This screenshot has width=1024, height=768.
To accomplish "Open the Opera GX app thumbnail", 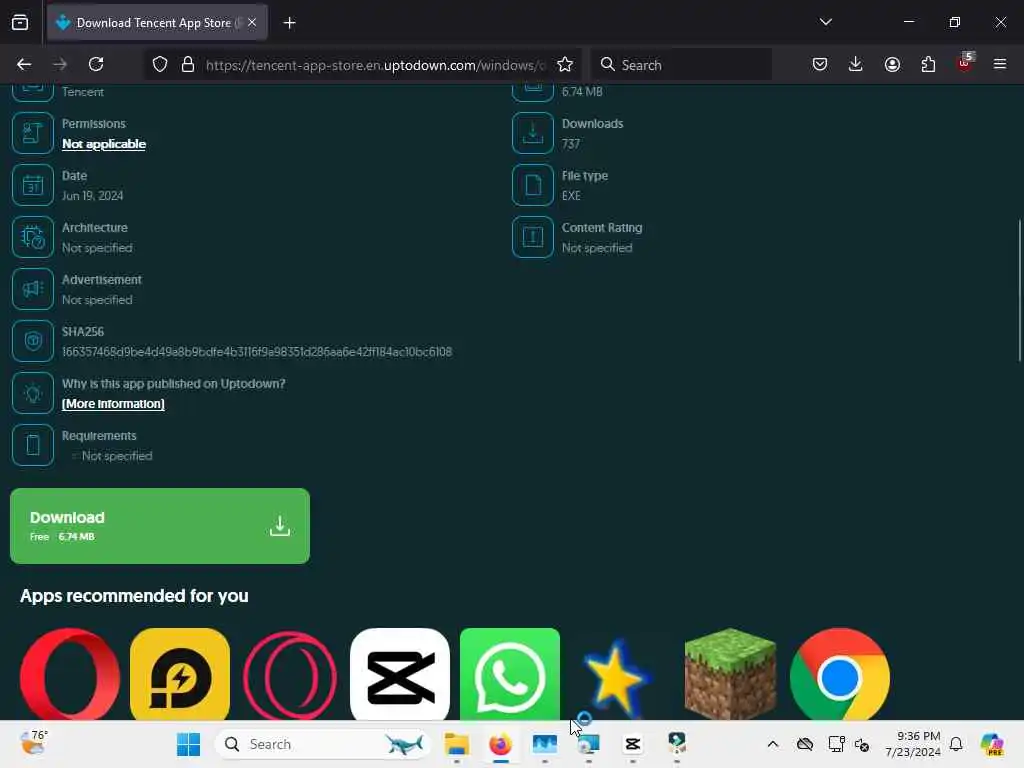I will 290,674.
